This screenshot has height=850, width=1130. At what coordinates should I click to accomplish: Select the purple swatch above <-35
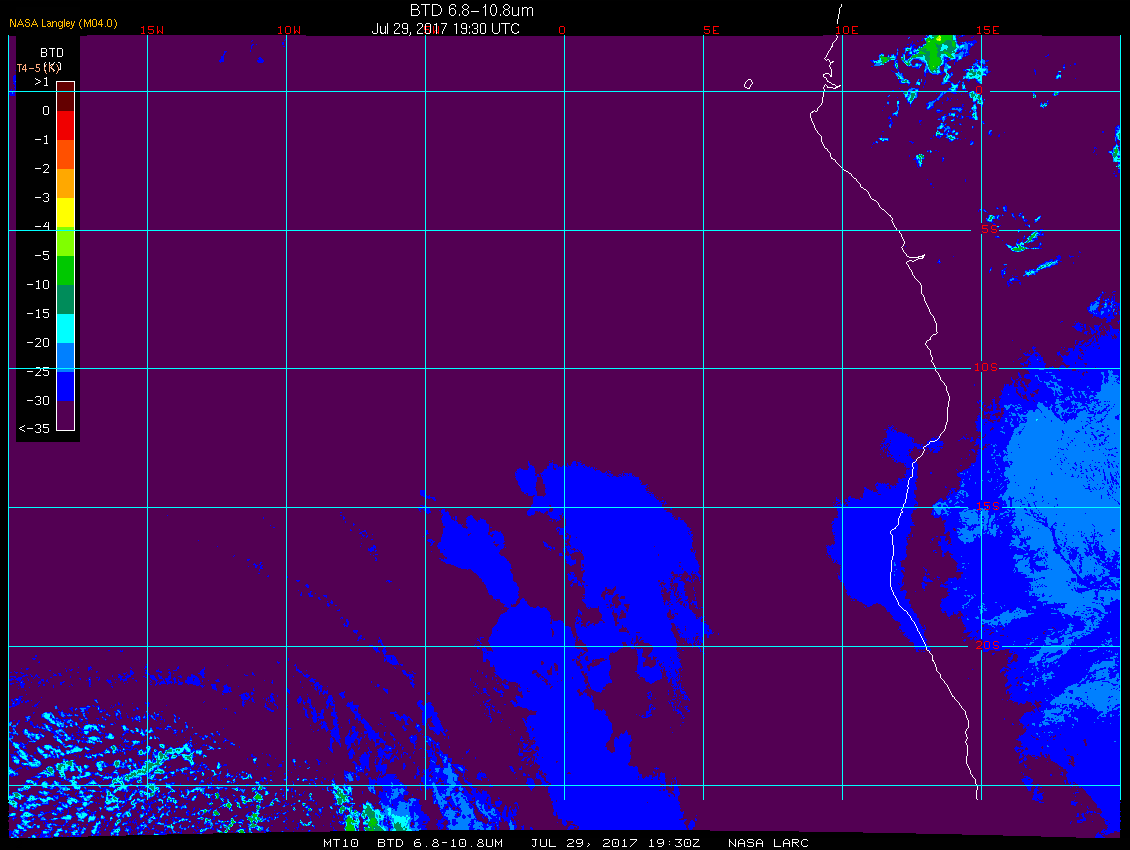pos(66,415)
